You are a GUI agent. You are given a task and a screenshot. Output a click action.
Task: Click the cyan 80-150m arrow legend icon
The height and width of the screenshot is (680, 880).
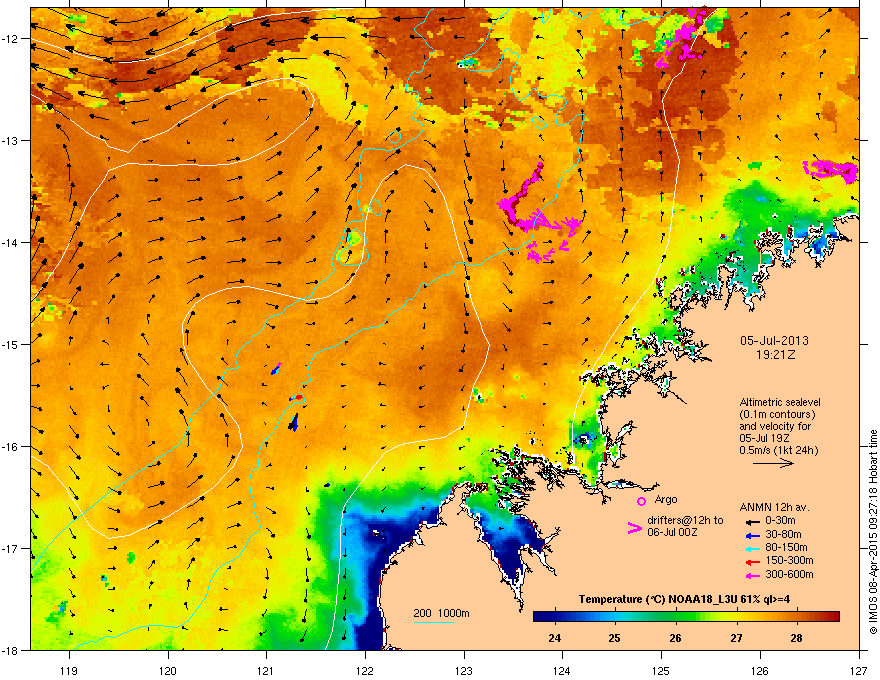pos(753,548)
